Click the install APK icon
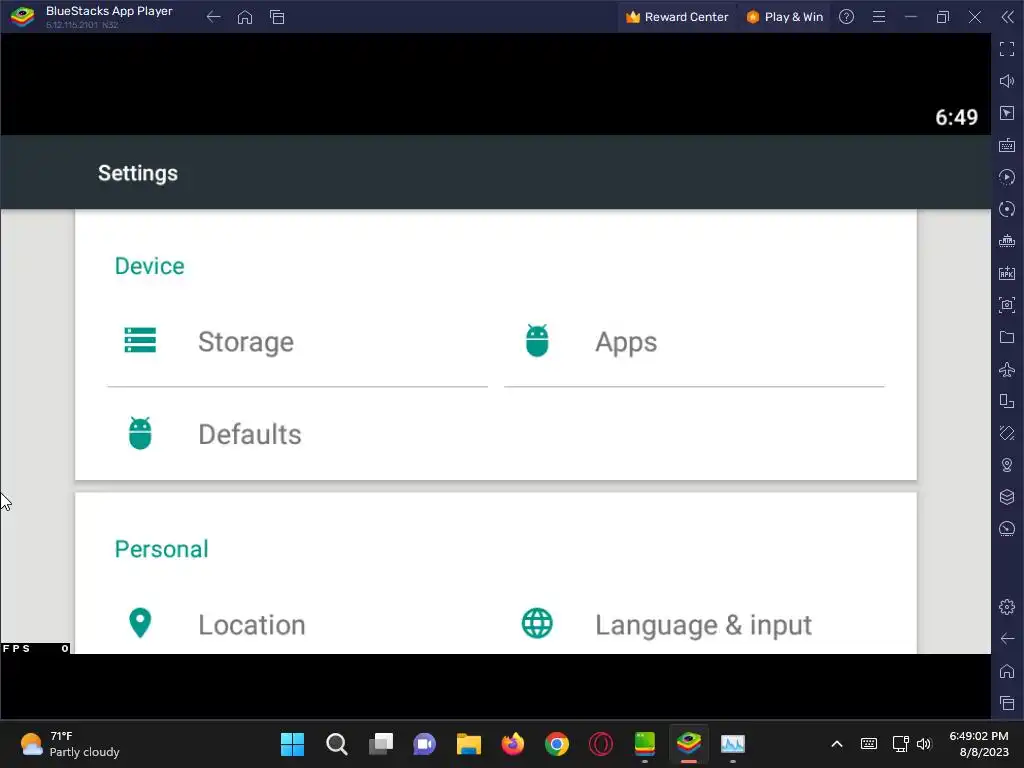The height and width of the screenshot is (768, 1024). tap(1007, 273)
